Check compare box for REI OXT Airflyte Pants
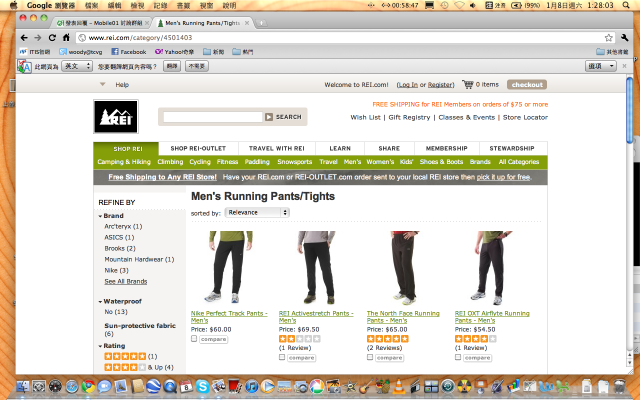 click(458, 357)
